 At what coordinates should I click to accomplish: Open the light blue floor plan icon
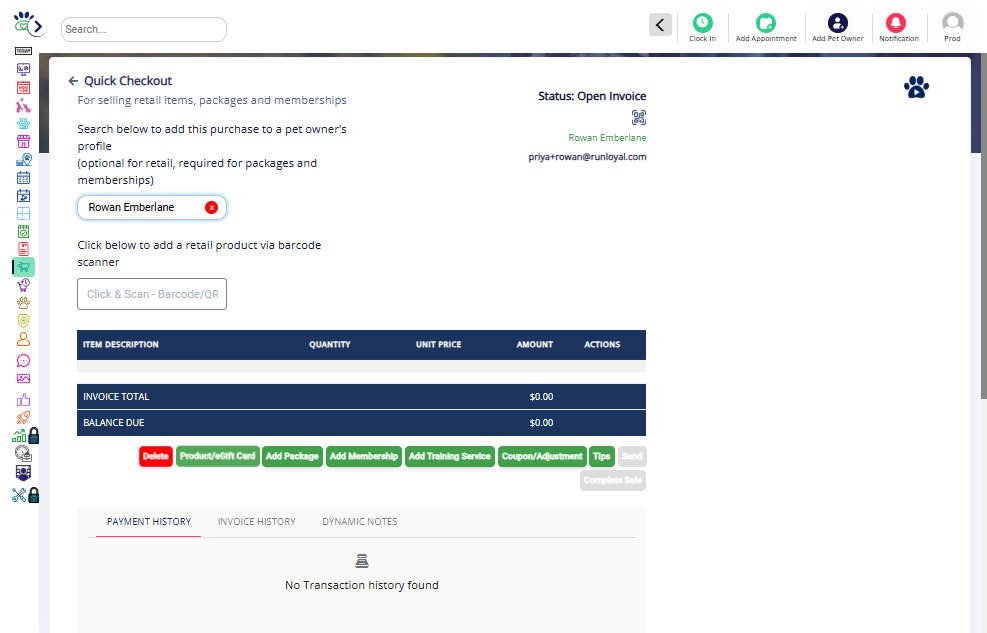tap(23, 214)
